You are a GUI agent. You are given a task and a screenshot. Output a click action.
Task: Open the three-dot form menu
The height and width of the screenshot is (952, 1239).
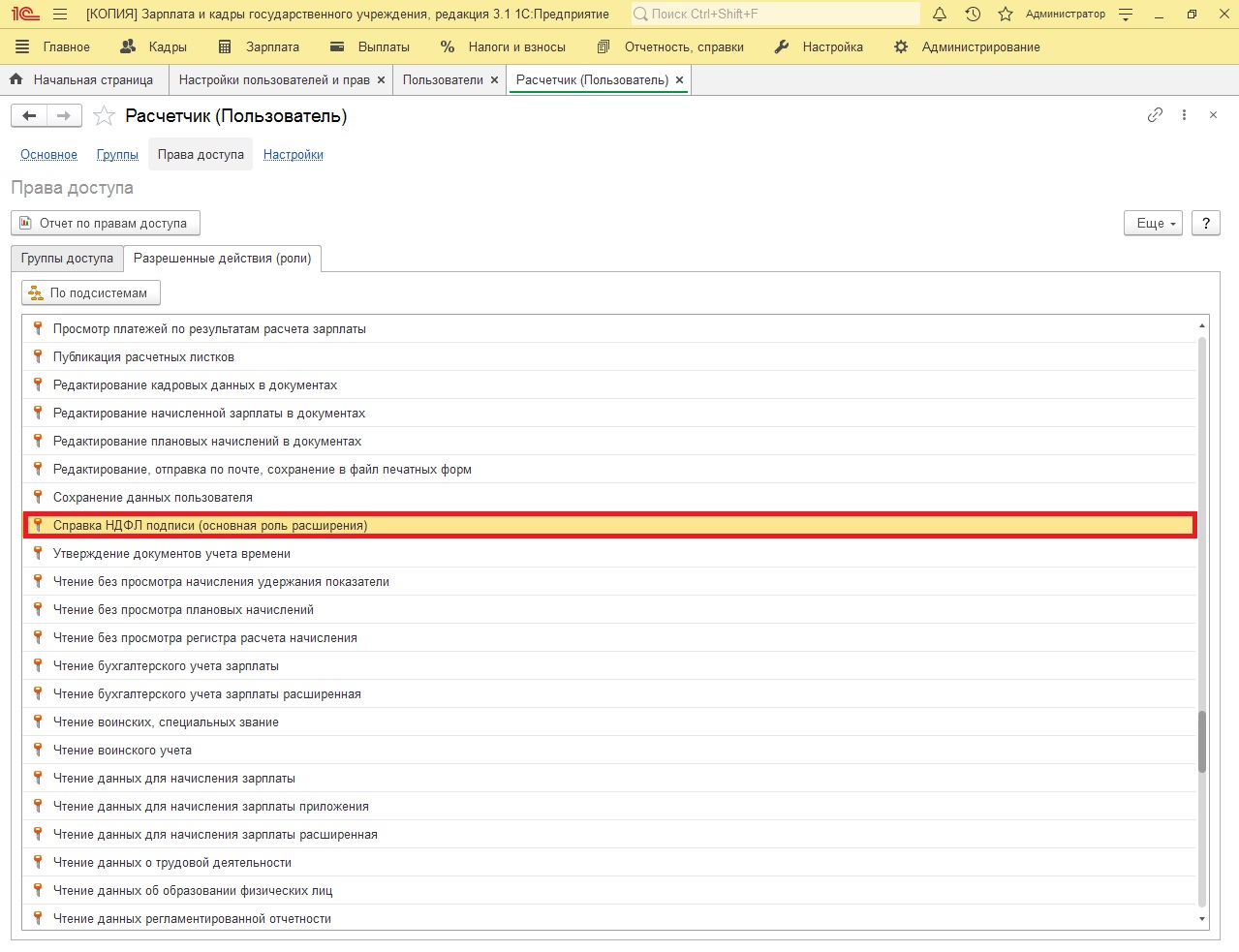(1184, 114)
